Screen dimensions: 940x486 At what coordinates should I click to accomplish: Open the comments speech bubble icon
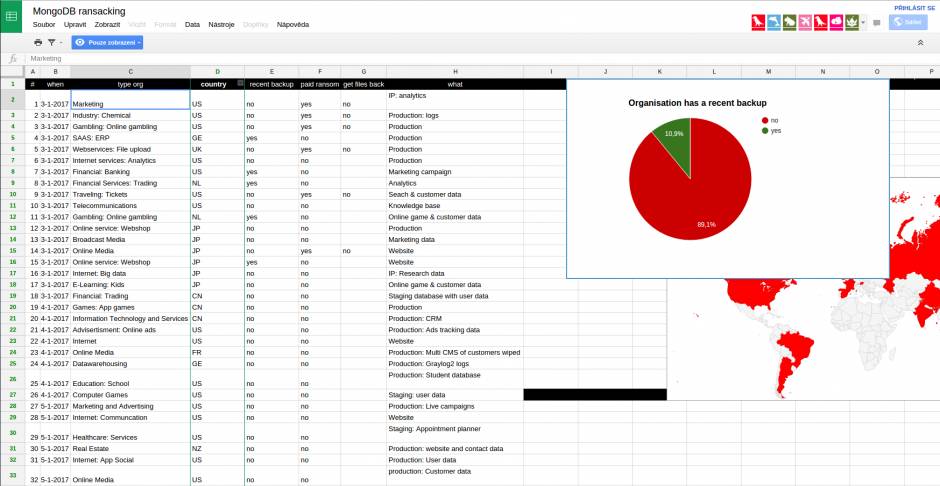pos(877,23)
